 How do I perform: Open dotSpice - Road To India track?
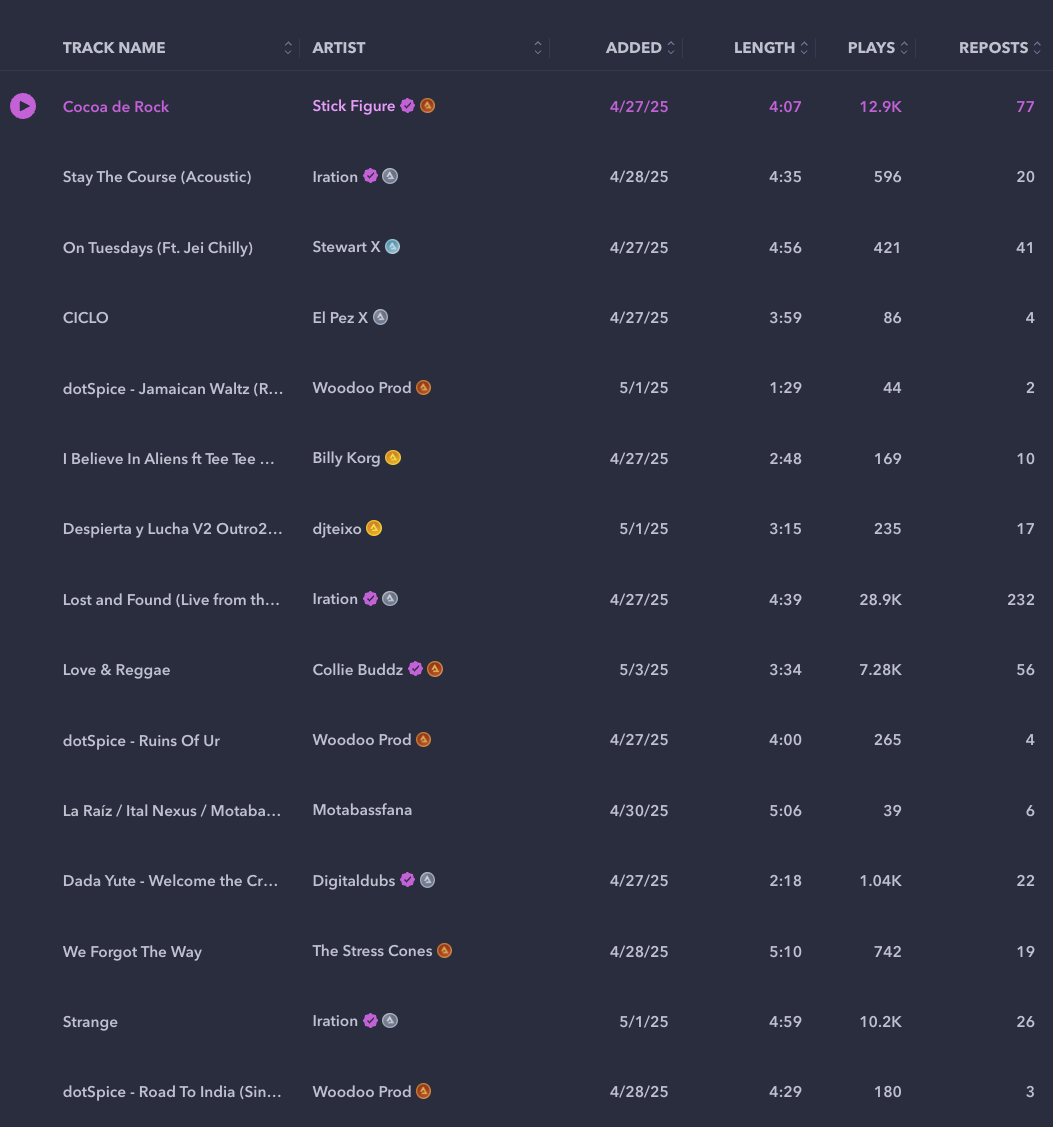pos(172,1092)
